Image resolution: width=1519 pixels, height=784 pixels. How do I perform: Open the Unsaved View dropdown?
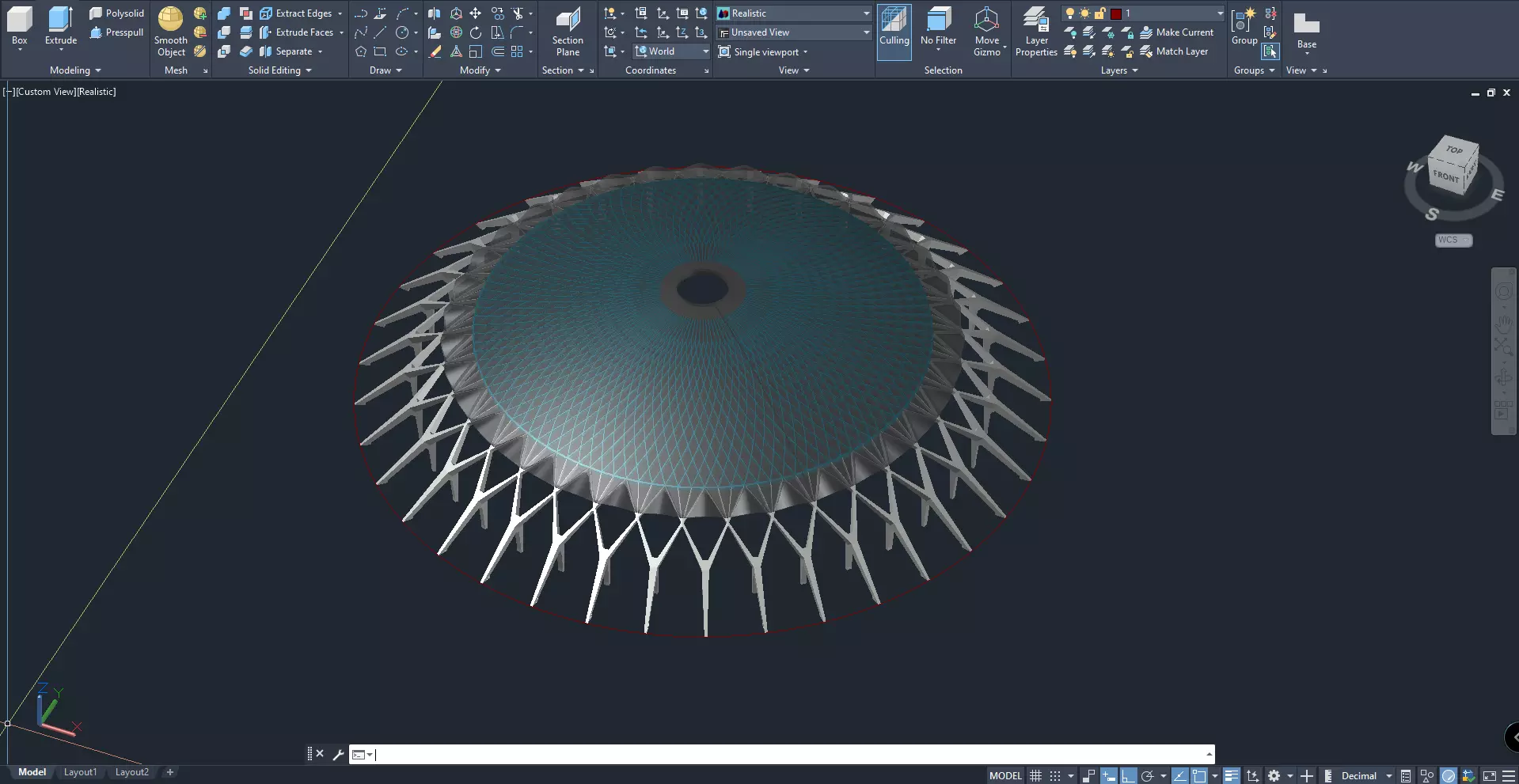coord(794,32)
